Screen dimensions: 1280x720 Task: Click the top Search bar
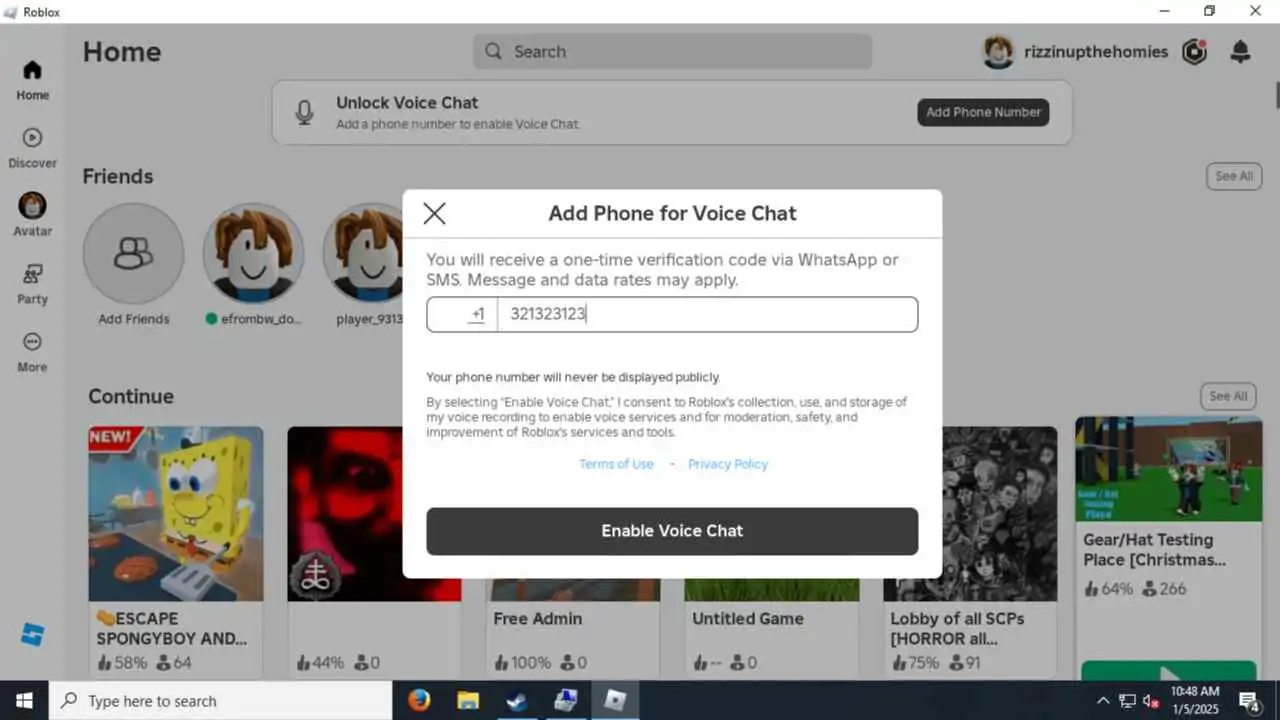pos(672,52)
